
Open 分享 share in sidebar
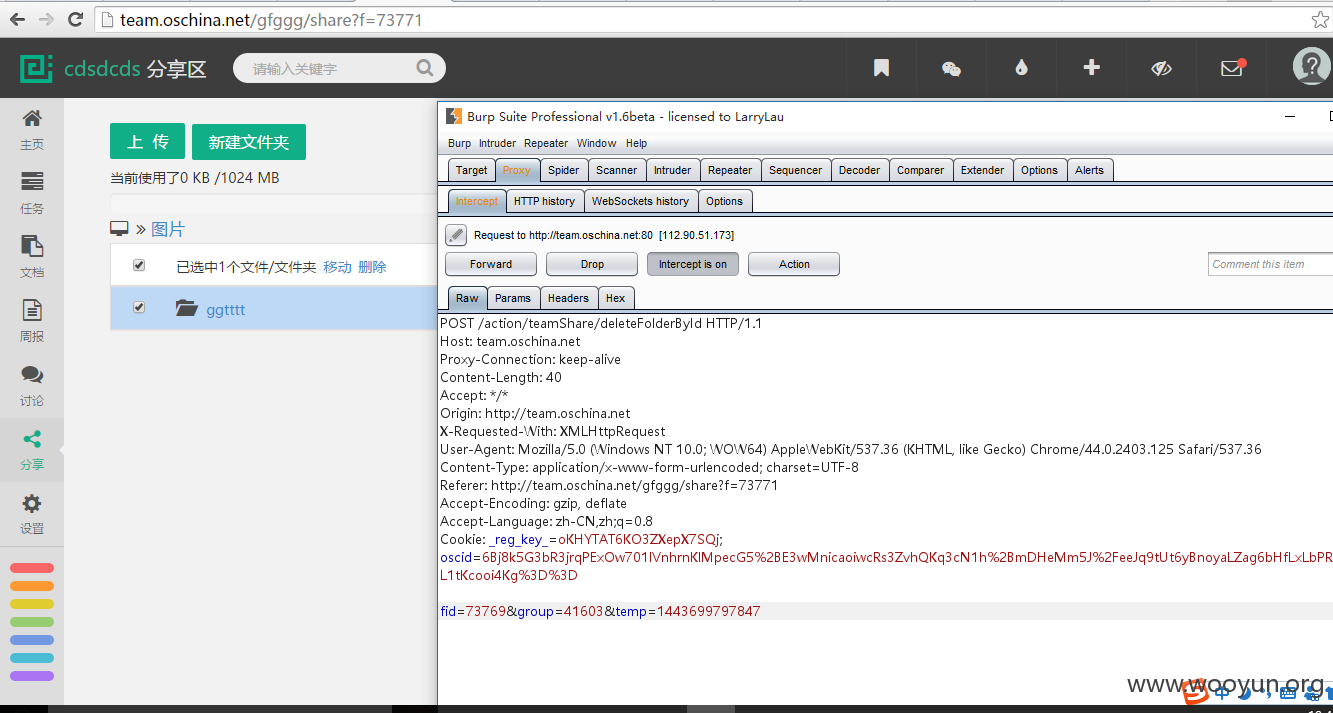tap(32, 450)
